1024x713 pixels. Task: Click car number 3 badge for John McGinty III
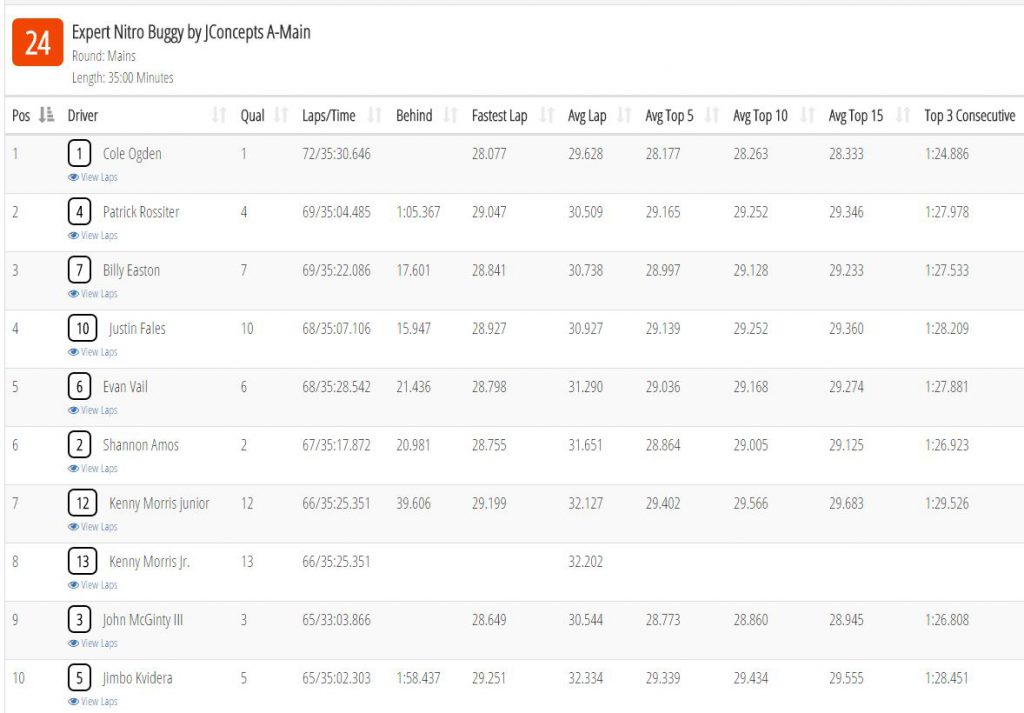point(80,620)
